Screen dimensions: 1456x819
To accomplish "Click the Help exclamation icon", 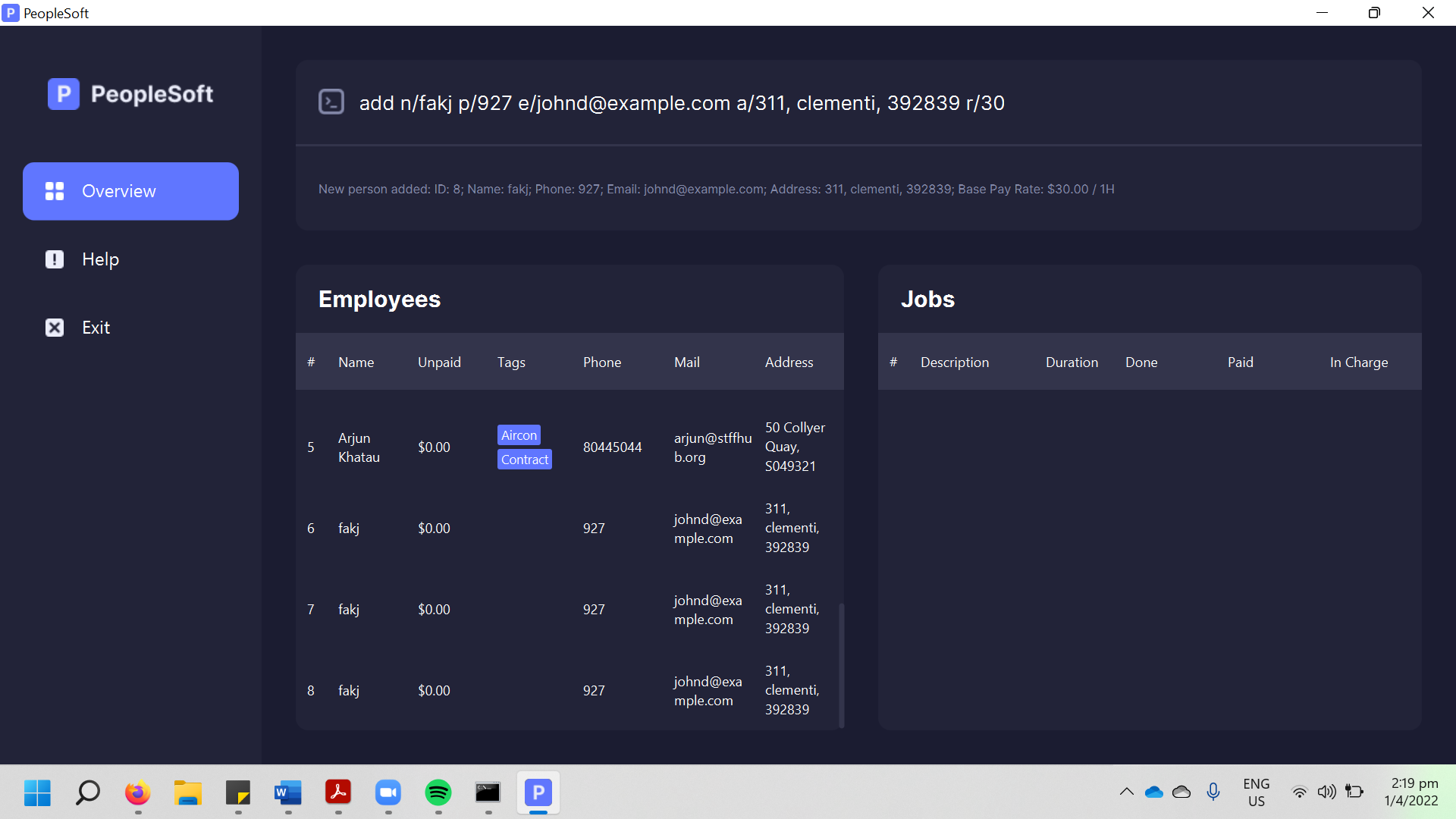I will (x=55, y=259).
